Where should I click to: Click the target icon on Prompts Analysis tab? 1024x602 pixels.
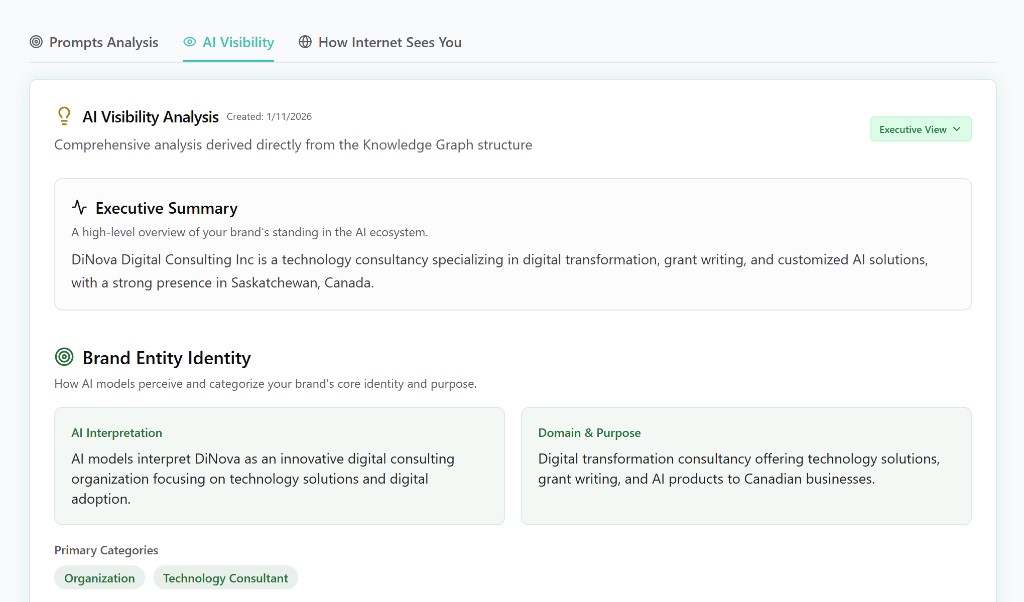point(36,42)
